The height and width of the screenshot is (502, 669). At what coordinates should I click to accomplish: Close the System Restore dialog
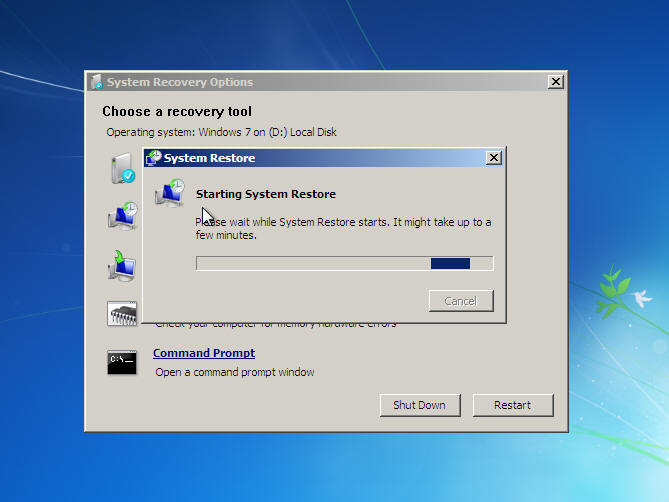493,158
